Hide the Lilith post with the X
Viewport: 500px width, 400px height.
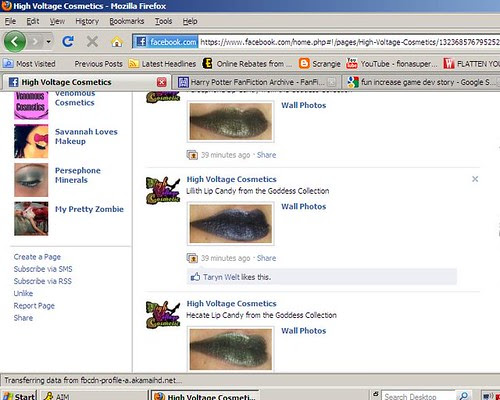(x=475, y=179)
